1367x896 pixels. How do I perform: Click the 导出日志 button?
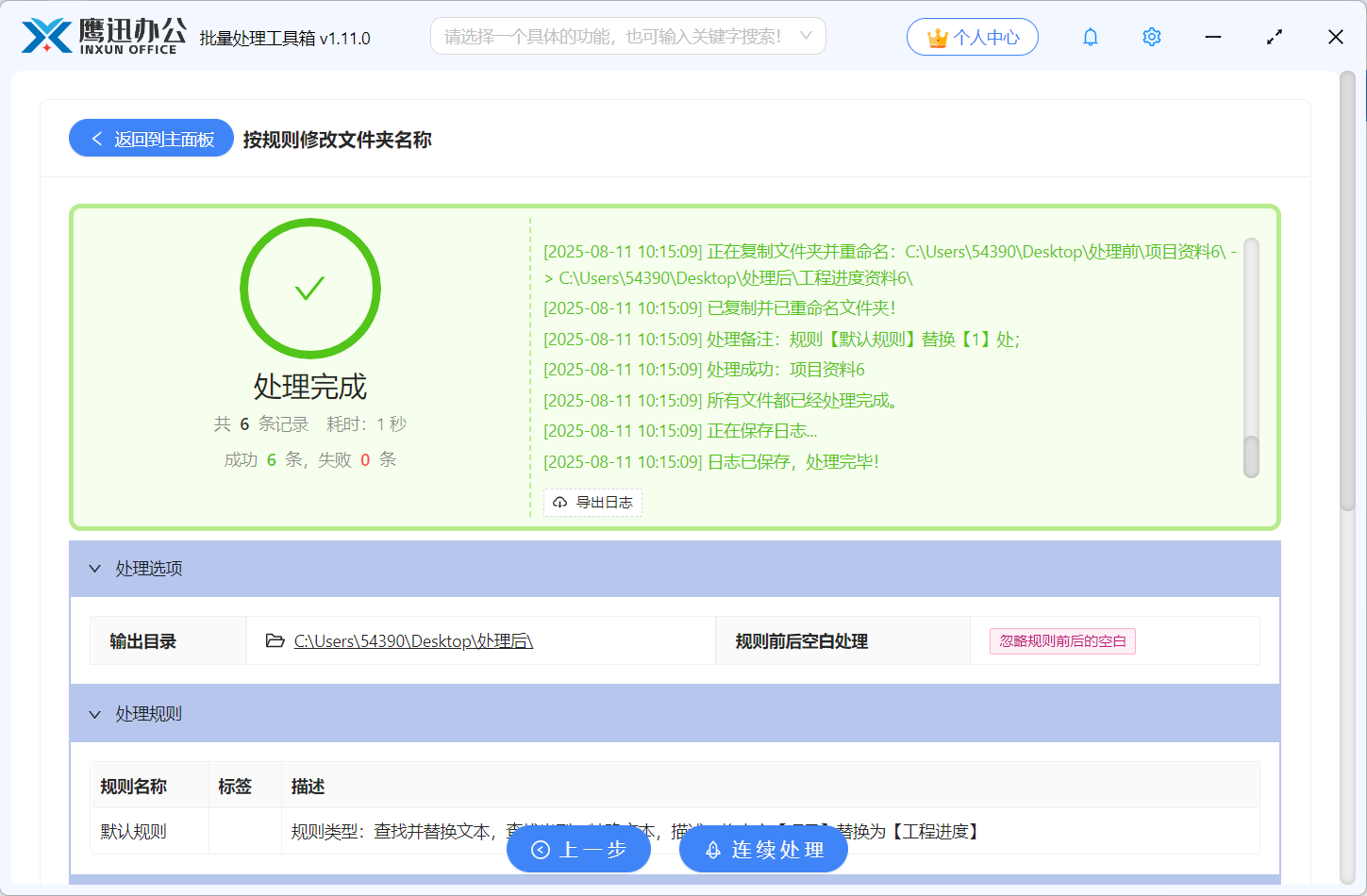pos(593,503)
